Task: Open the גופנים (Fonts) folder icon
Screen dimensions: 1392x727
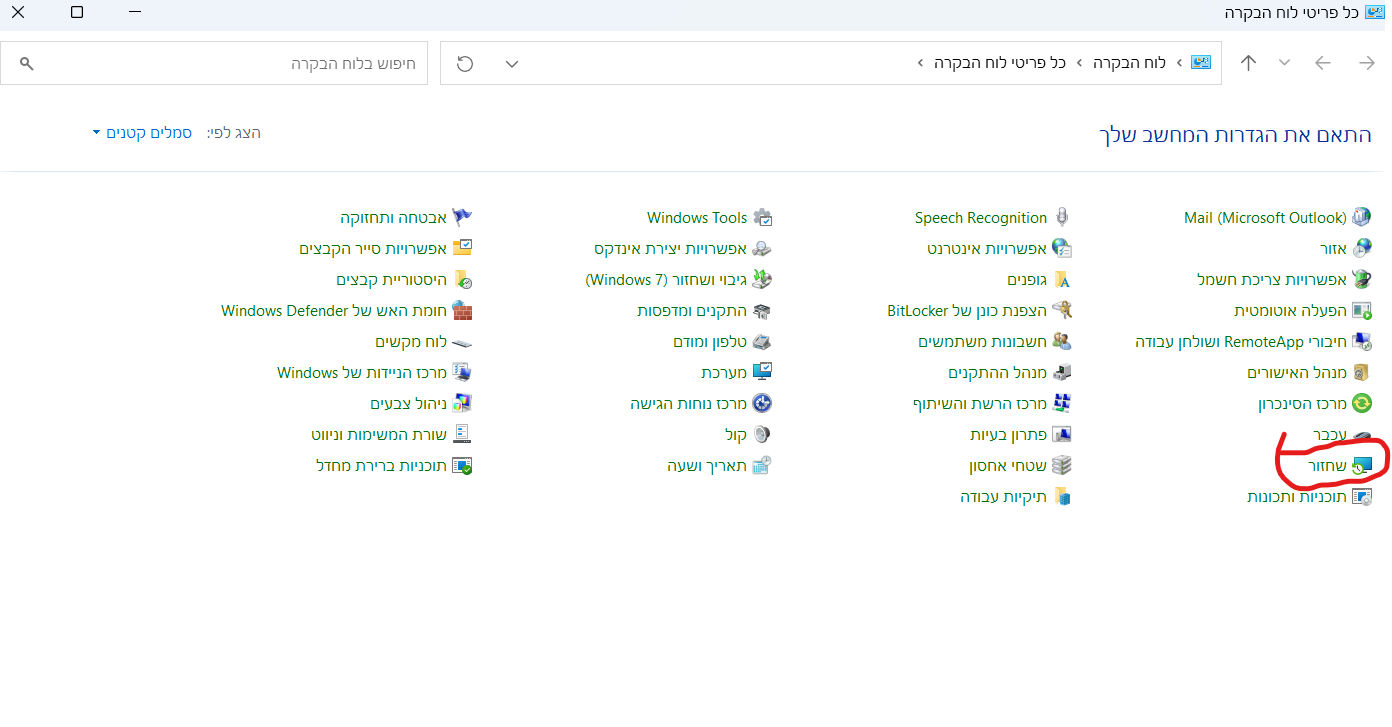Action: (x=1062, y=280)
